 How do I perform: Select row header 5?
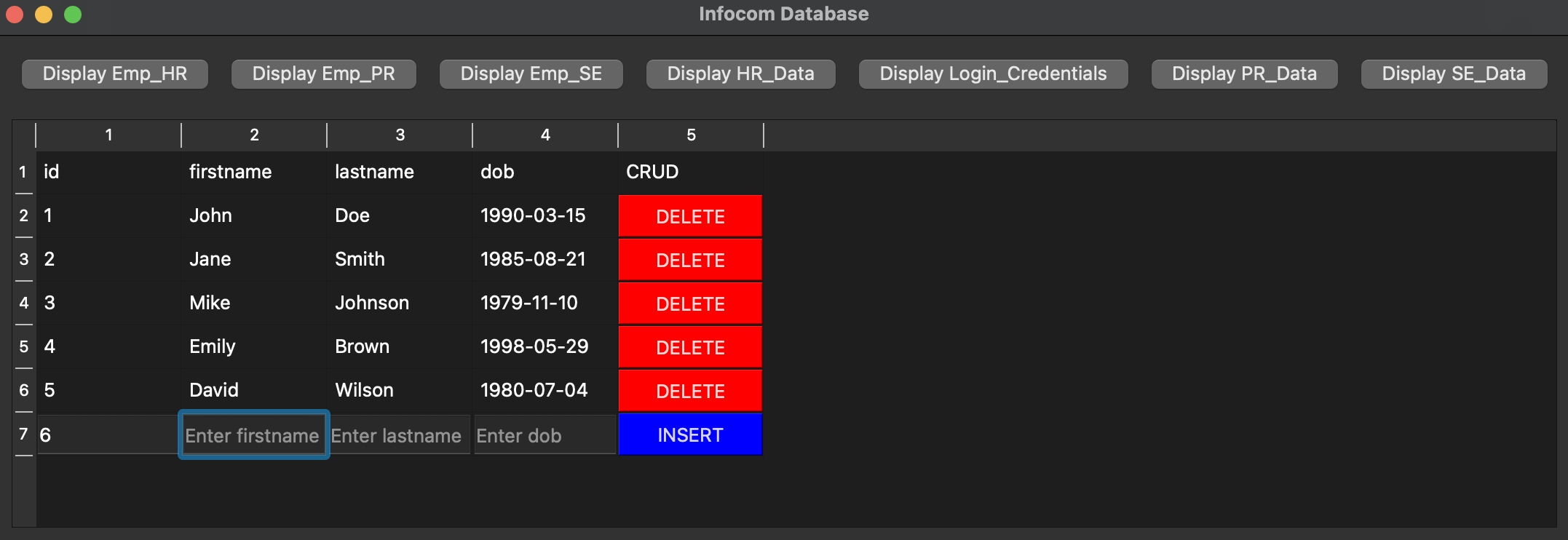23,347
